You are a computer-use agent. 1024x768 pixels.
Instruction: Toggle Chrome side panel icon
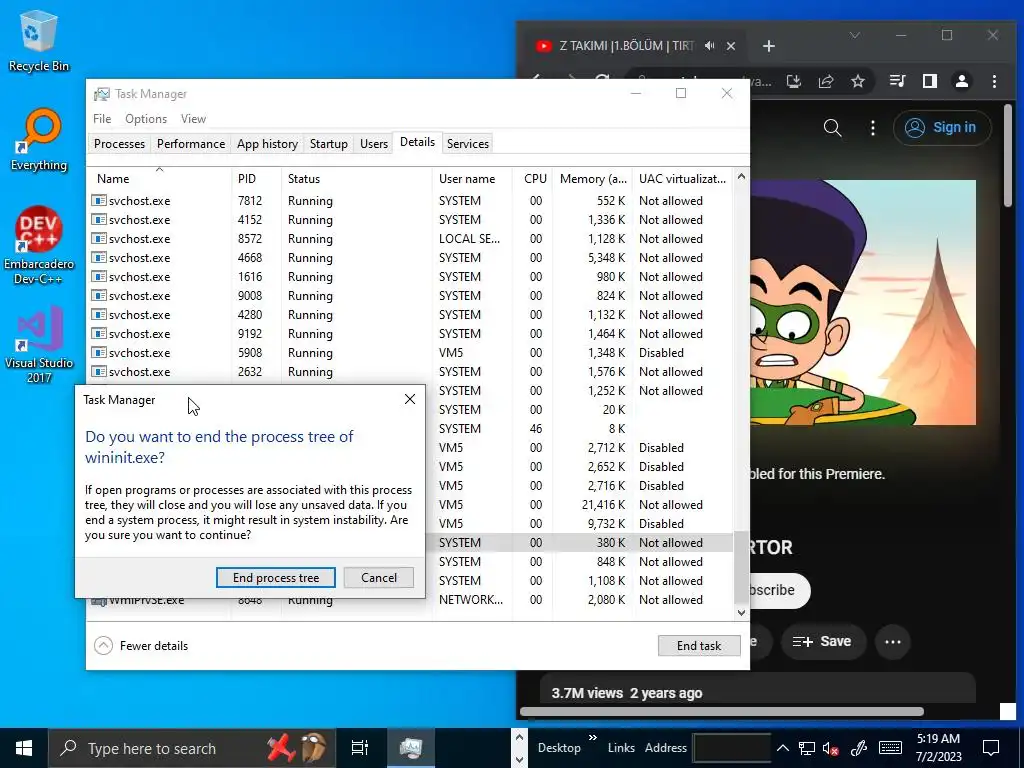click(x=929, y=81)
